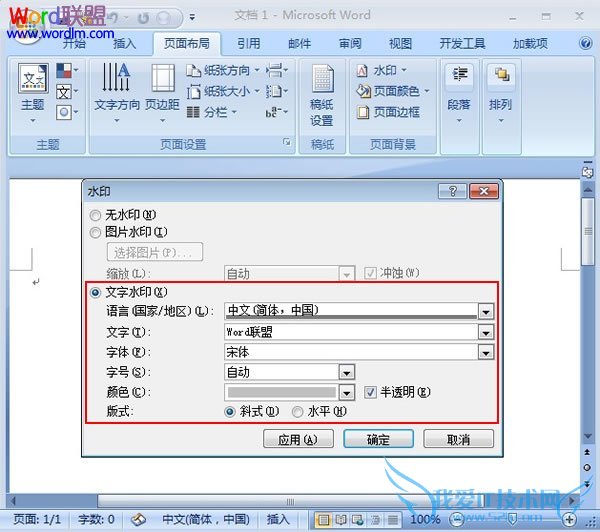Open theme effects icon
This screenshot has height=532, width=600.
click(67, 112)
